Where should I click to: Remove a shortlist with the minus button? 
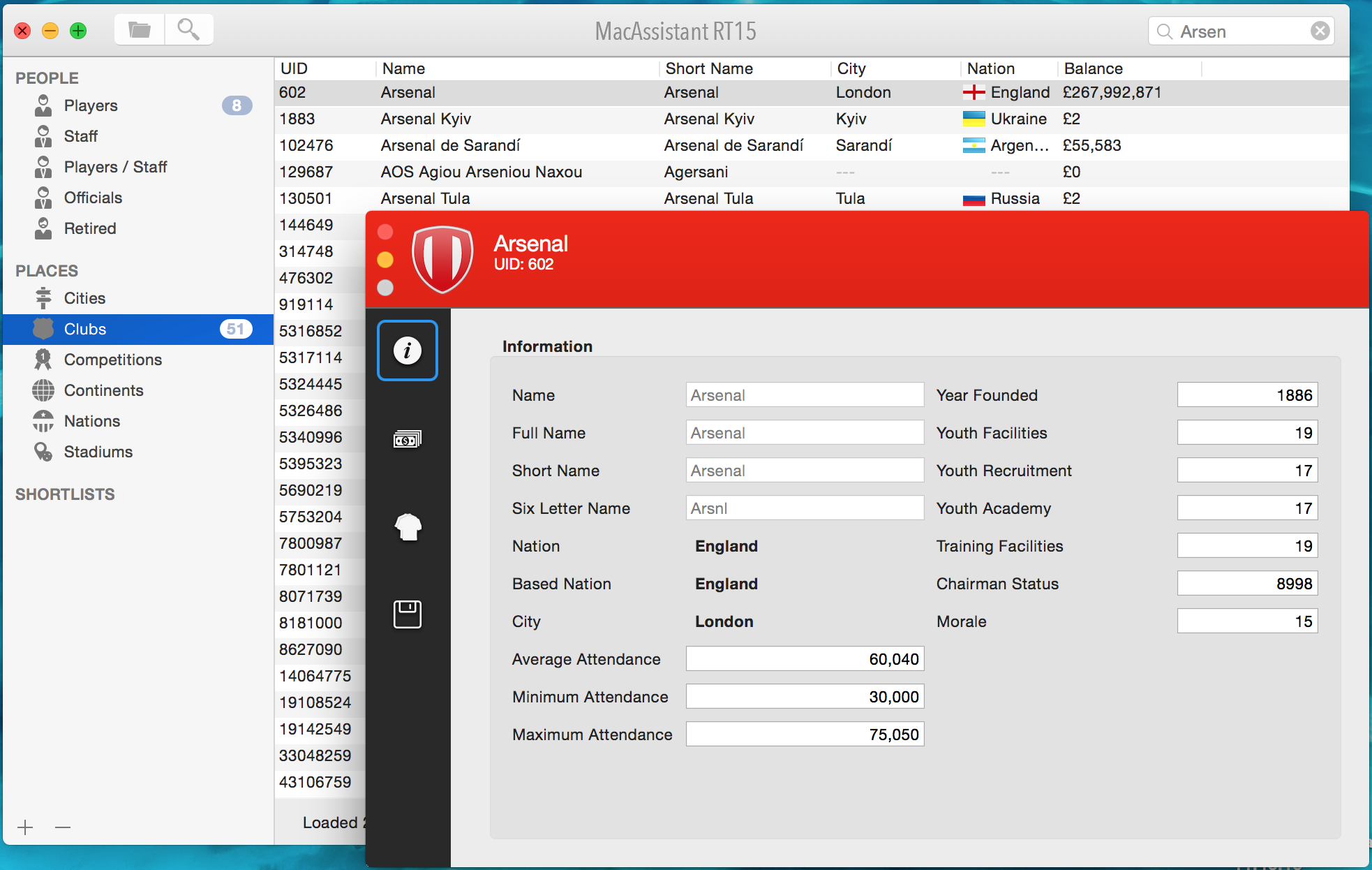tap(63, 827)
